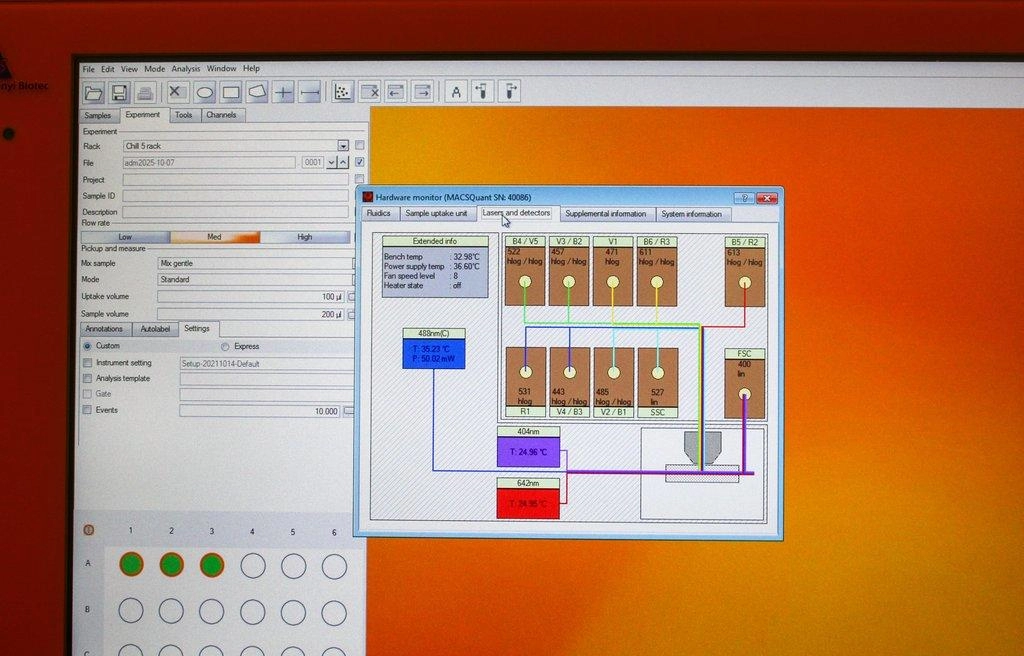Open the Analysis menu

point(186,69)
